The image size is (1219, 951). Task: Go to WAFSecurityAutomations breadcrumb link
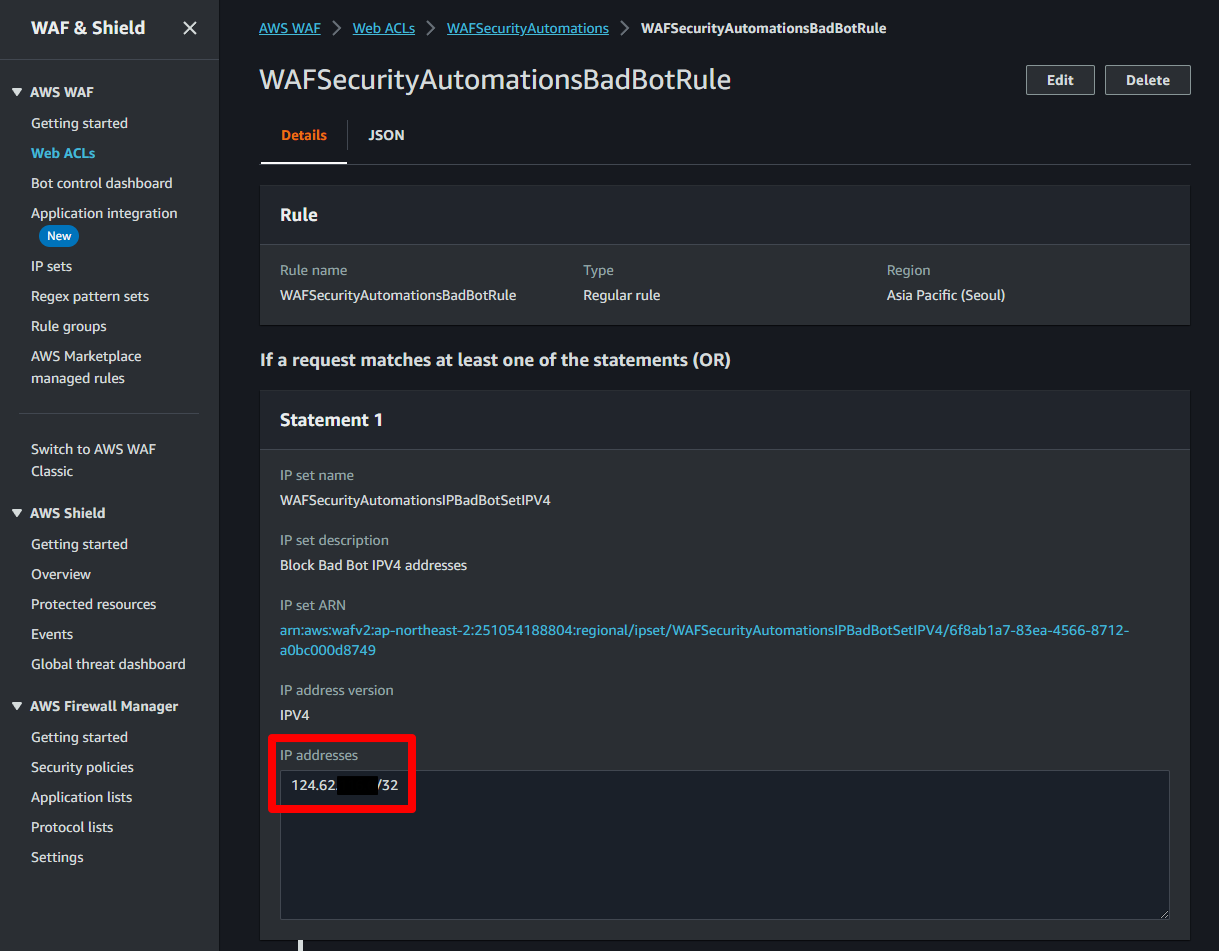(528, 28)
